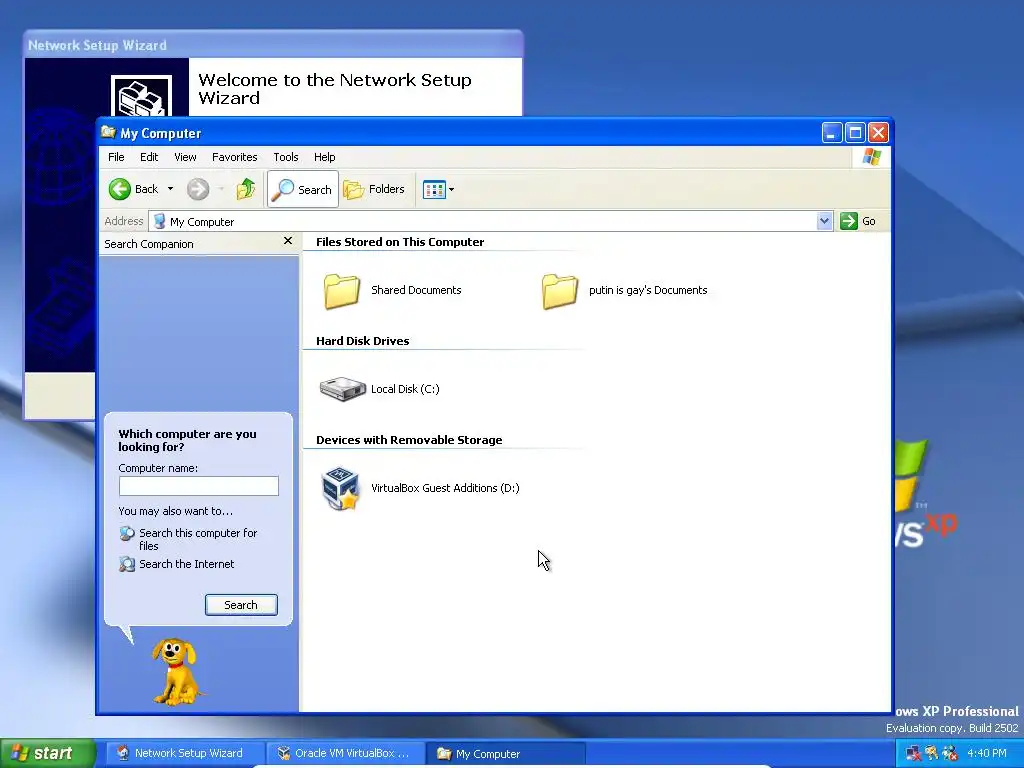Select the putin is gay's Documents folder icon
This screenshot has height=768, width=1024.
560,291
